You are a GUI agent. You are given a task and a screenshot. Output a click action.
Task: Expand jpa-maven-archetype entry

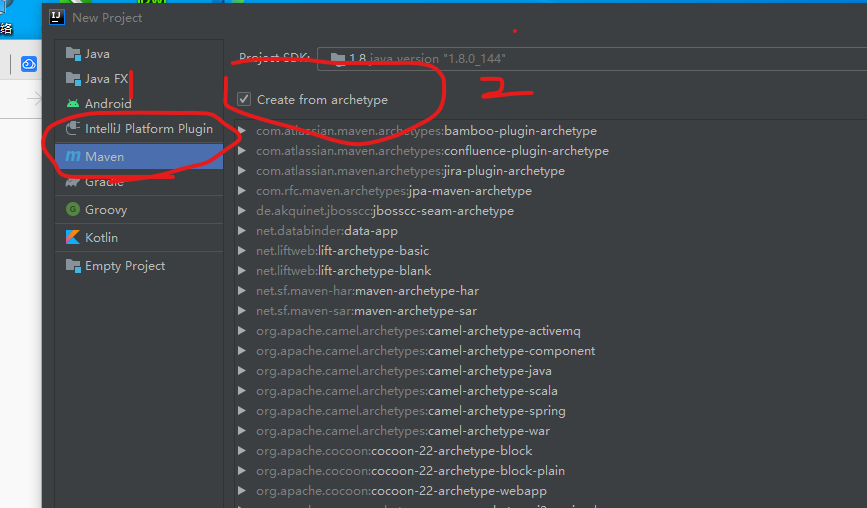(x=242, y=190)
